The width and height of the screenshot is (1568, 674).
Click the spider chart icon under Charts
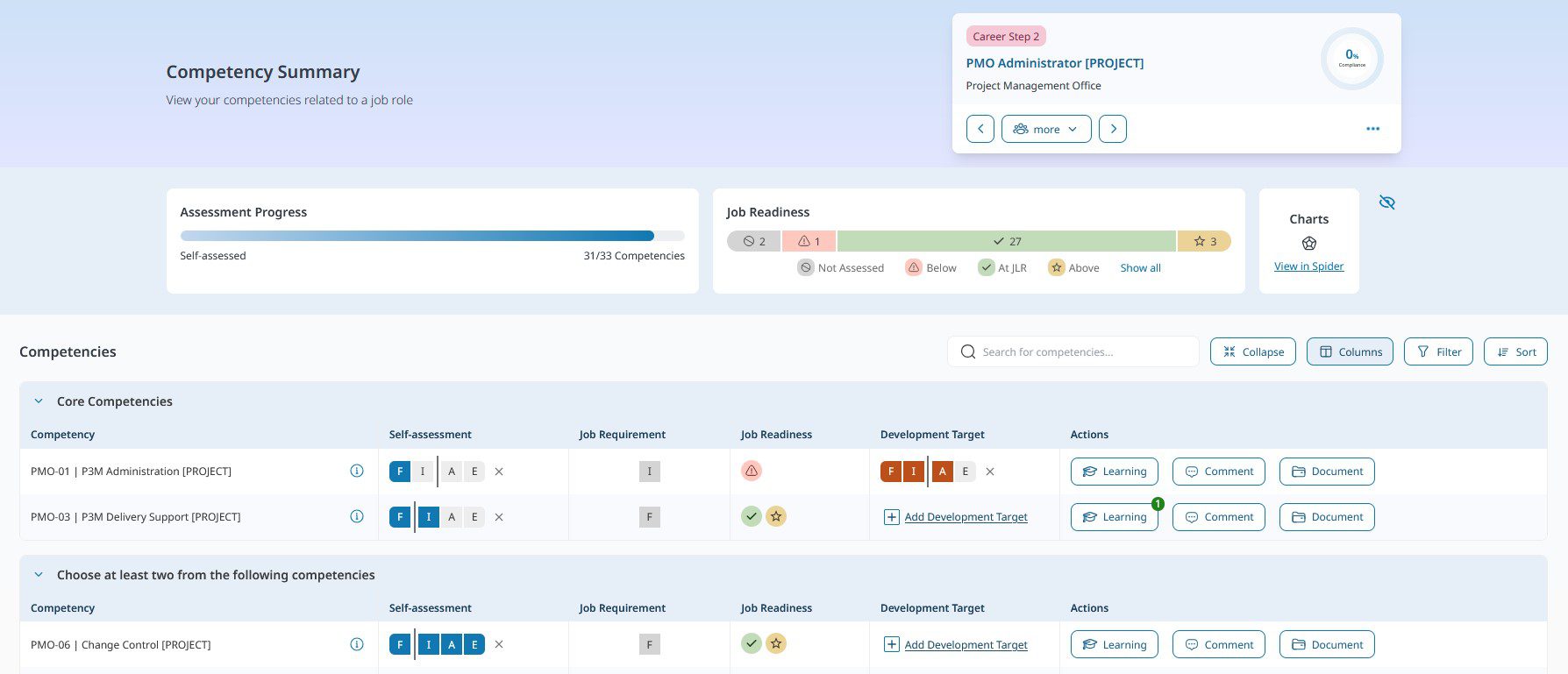(1309, 244)
